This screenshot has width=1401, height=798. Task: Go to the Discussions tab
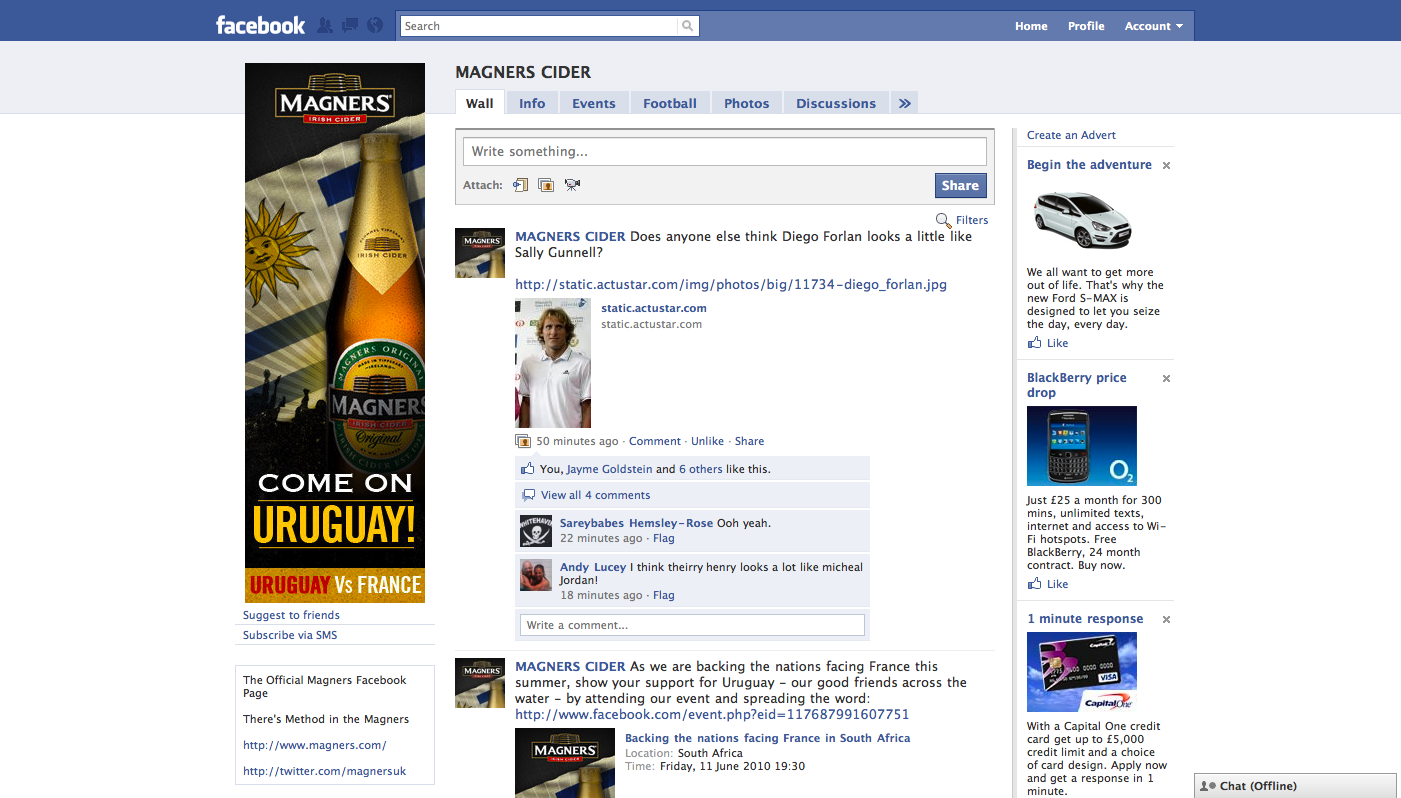point(836,103)
